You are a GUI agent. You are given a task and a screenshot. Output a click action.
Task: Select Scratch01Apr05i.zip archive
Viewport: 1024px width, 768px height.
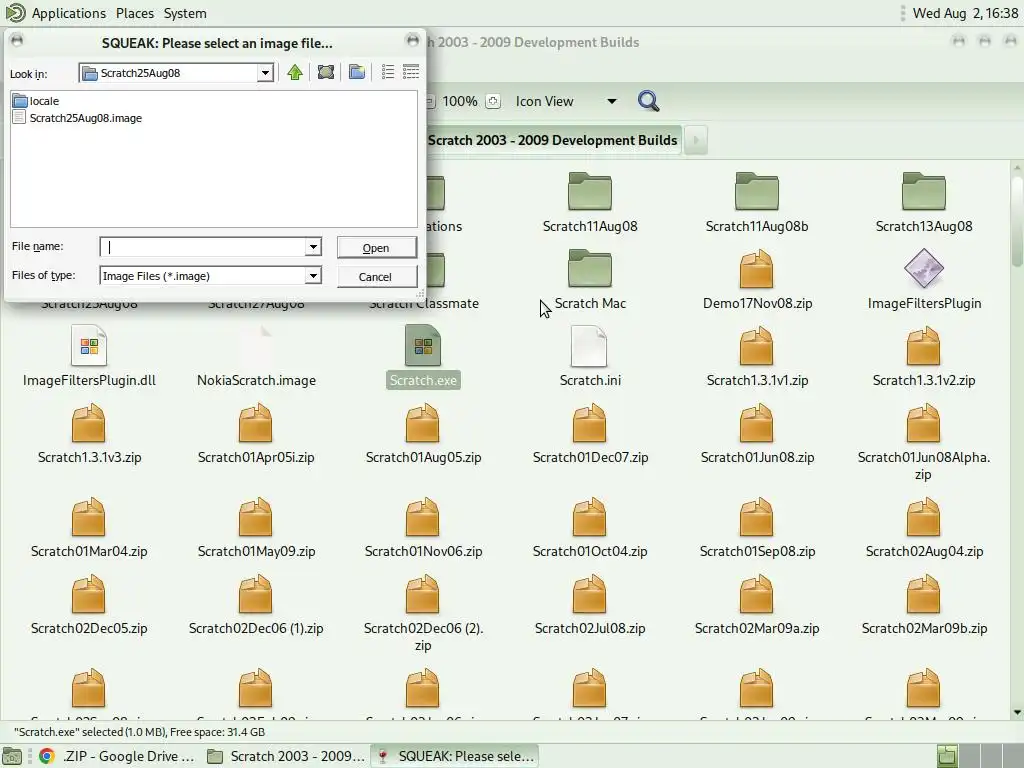tap(256, 434)
